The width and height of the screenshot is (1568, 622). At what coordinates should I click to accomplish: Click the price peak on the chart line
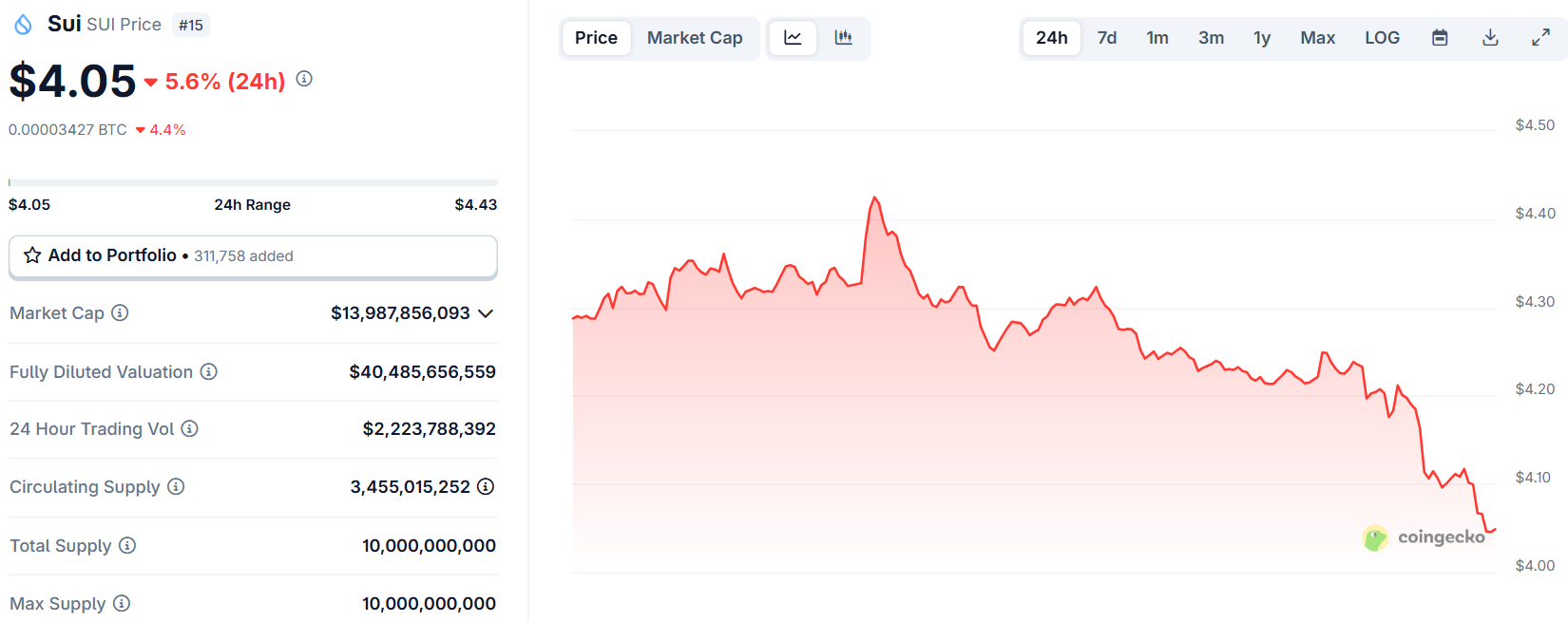click(875, 198)
